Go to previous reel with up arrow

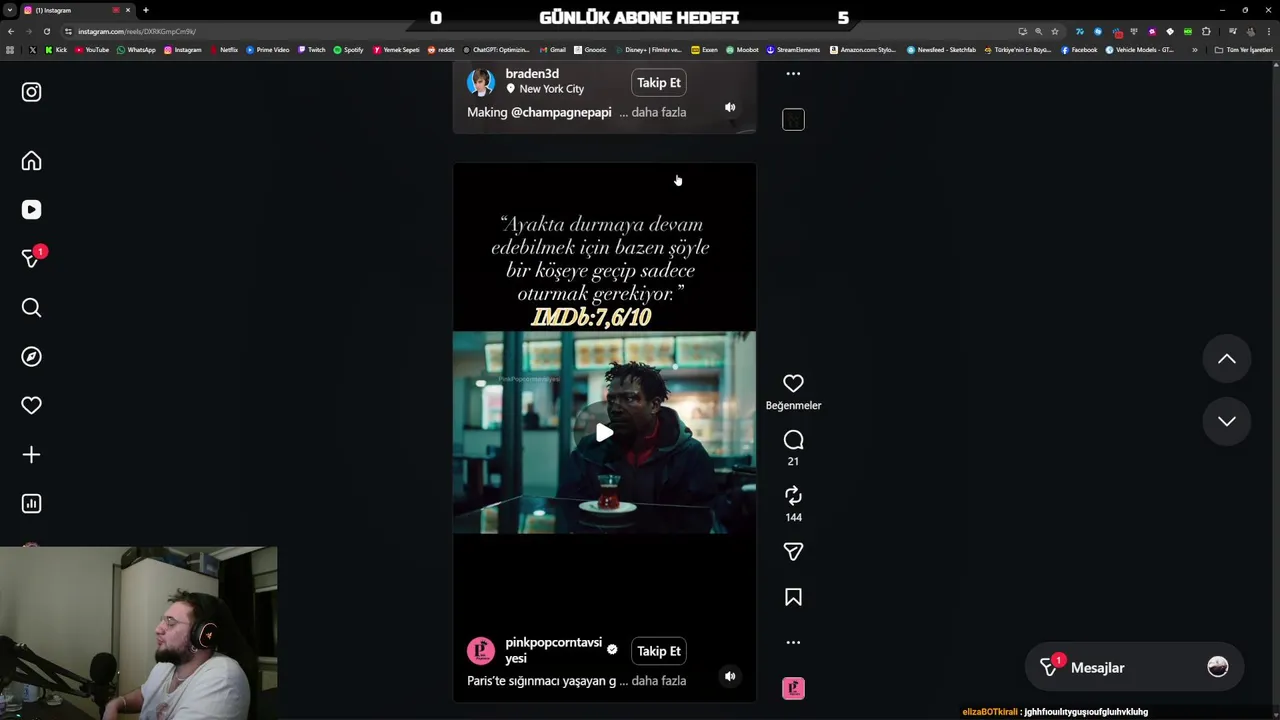(1227, 359)
